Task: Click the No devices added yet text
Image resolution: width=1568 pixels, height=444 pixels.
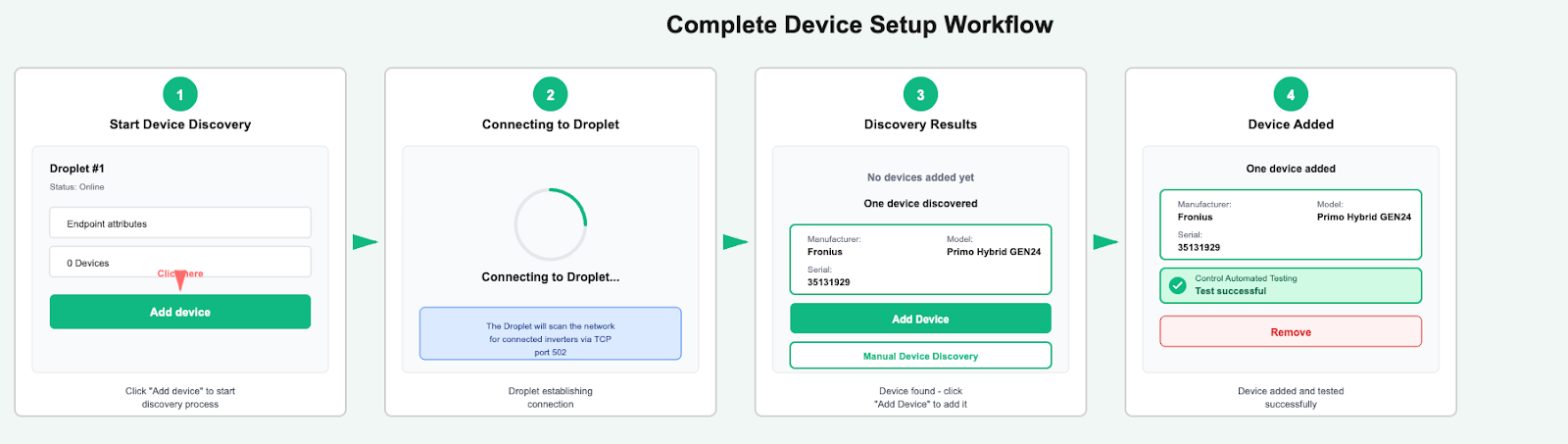Action: [920, 177]
